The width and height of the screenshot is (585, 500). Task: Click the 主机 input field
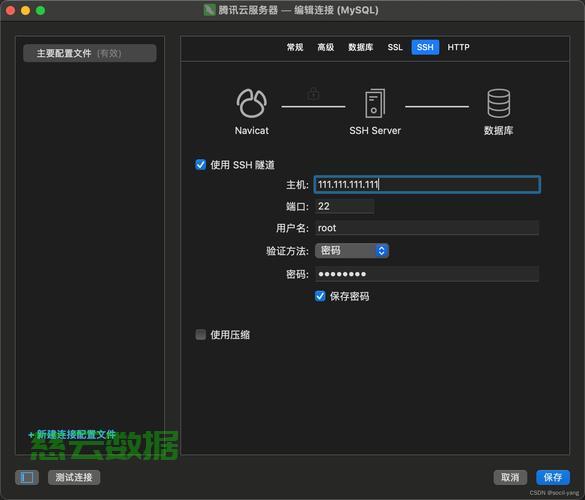tap(427, 184)
